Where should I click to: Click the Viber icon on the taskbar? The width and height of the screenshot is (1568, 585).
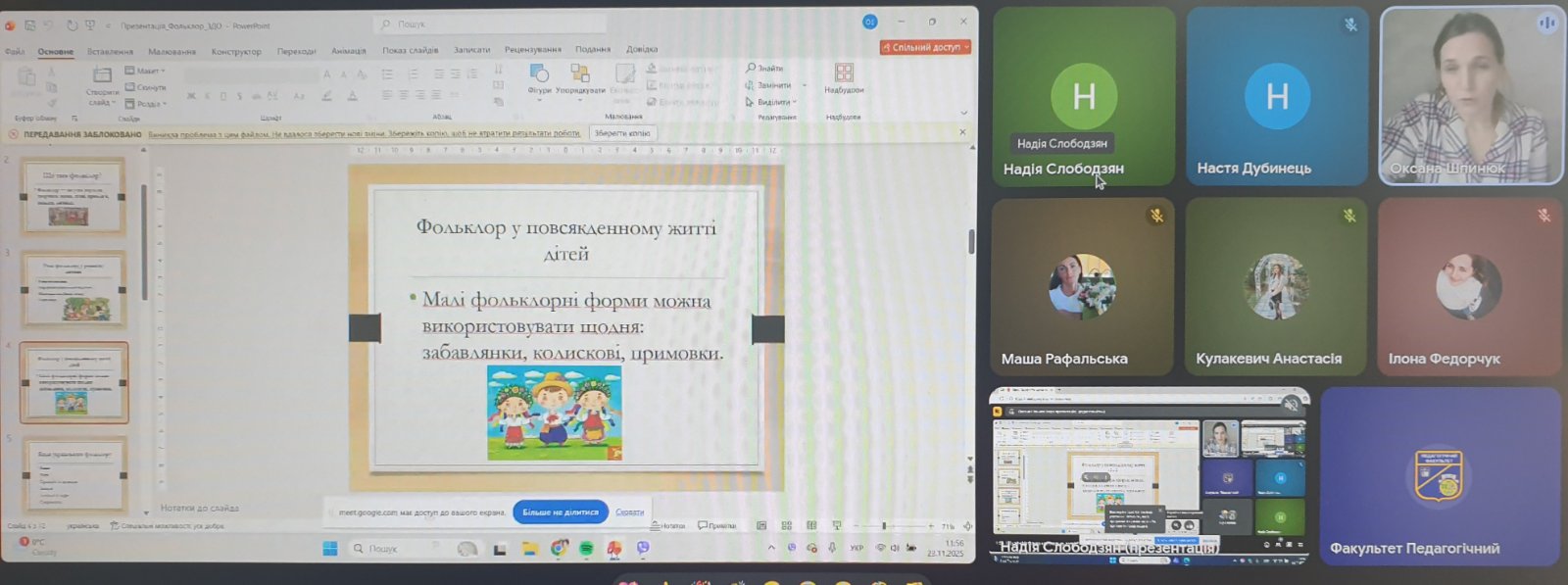(x=643, y=549)
